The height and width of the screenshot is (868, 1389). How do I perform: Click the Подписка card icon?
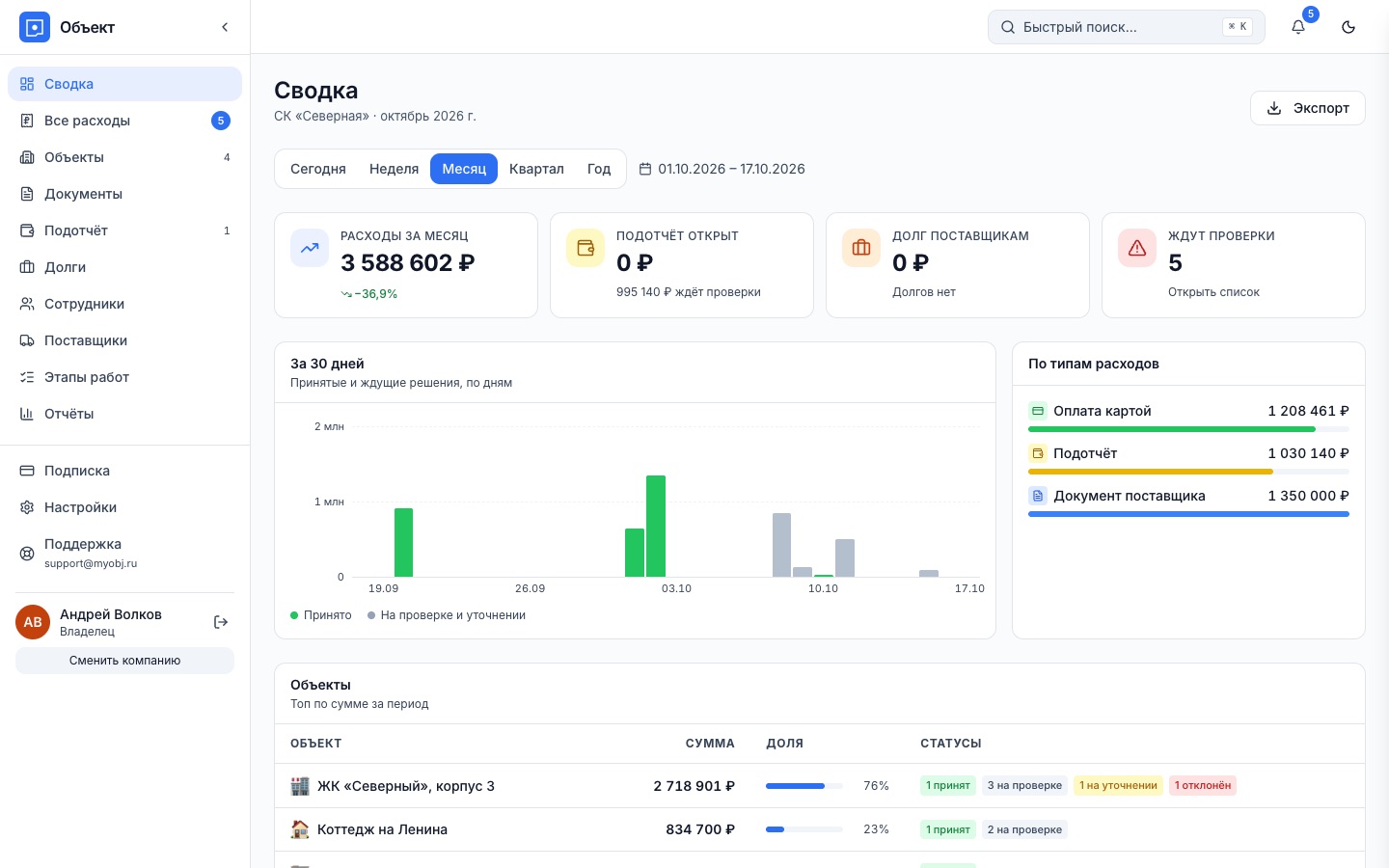[27, 471]
